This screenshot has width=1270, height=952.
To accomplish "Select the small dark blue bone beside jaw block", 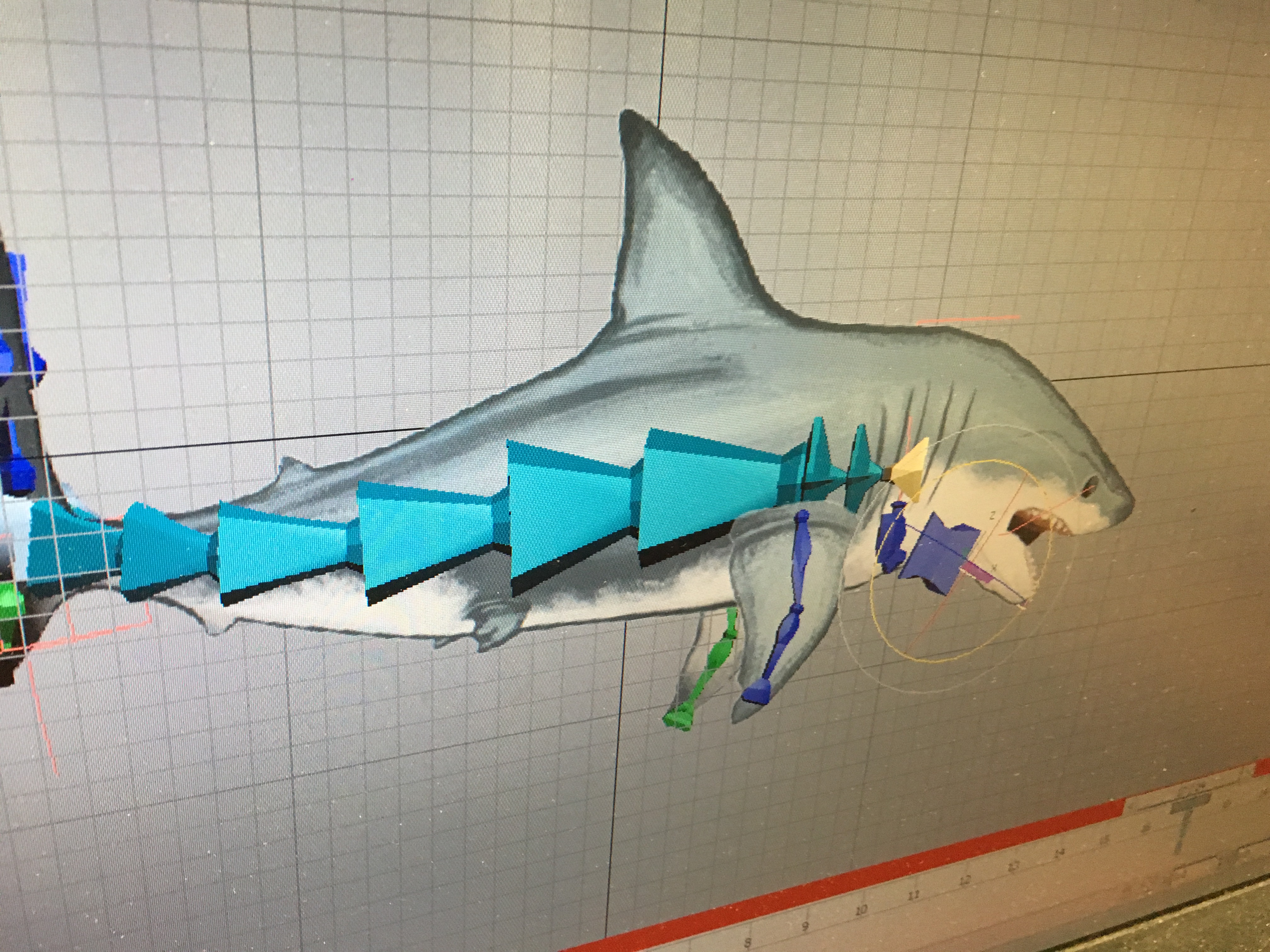I will 892,537.
